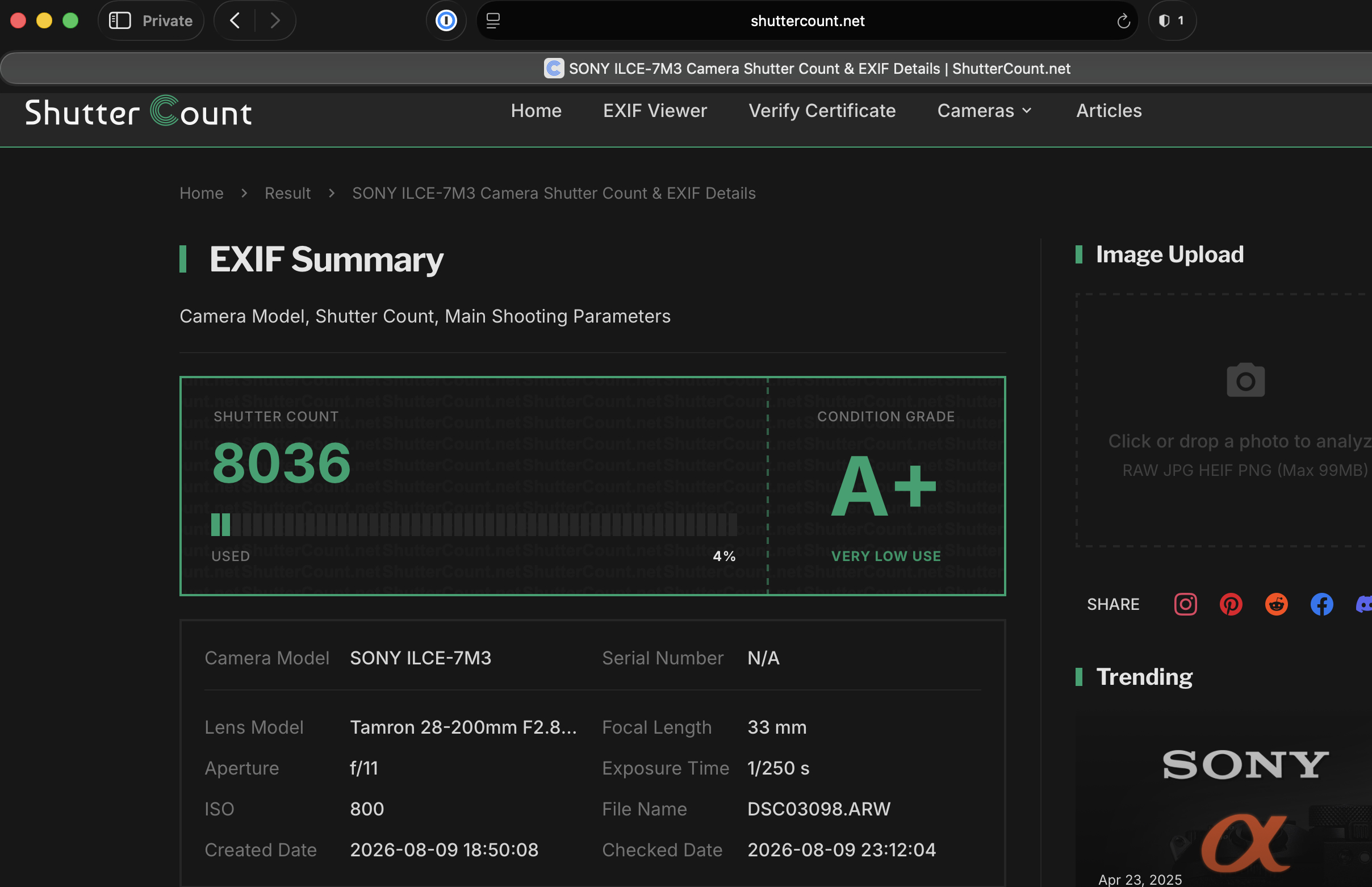Image resolution: width=1372 pixels, height=887 pixels.
Task: Click the shuttercount.net address bar
Action: (807, 21)
